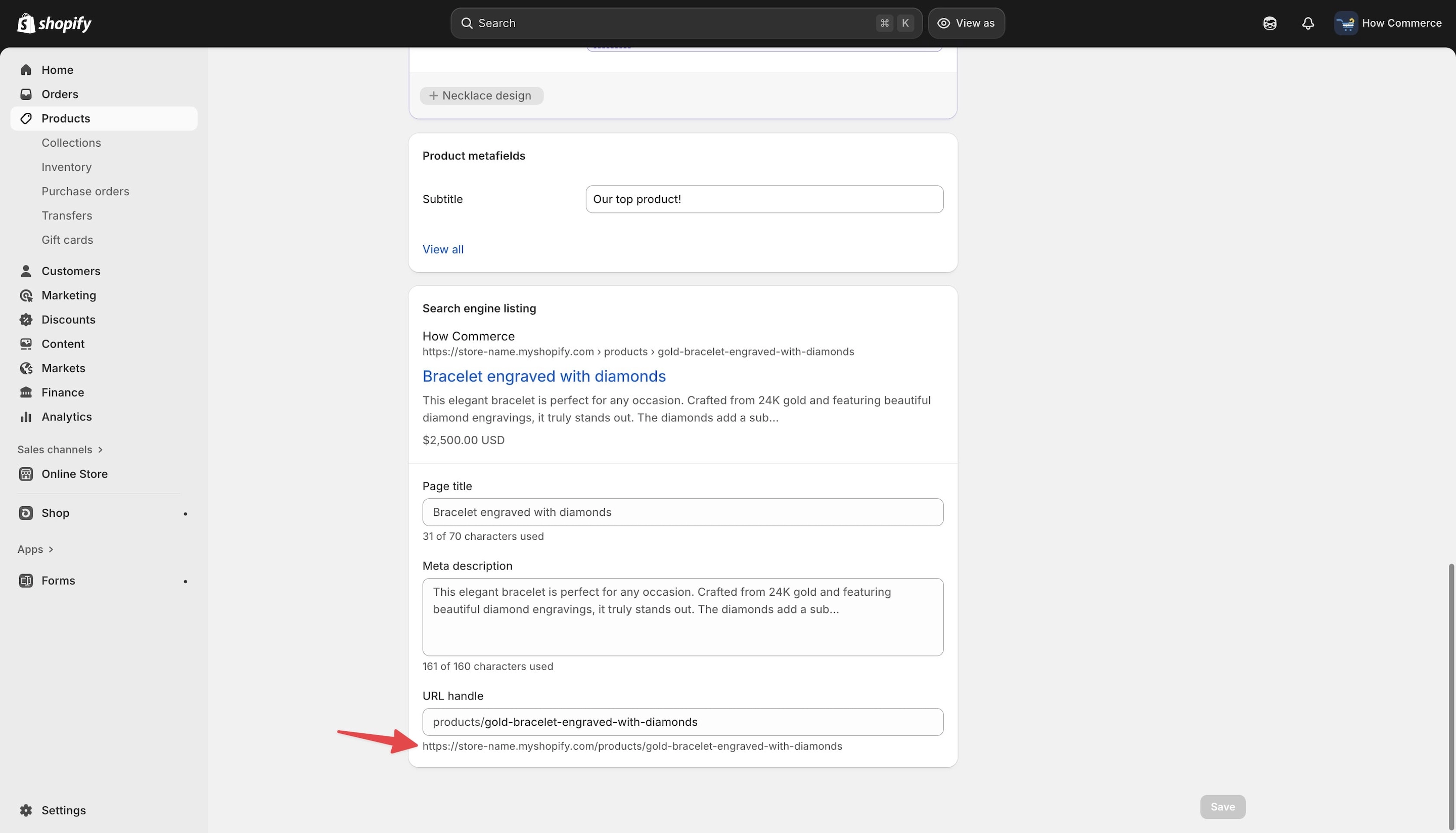Click the Subtitle metafield input

(764, 199)
